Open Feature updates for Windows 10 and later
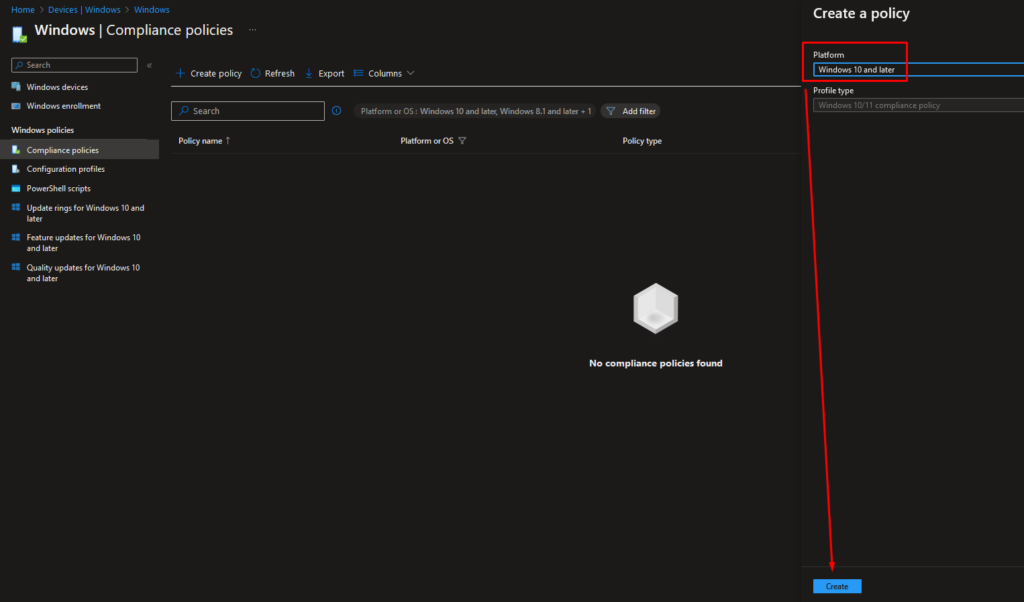 point(83,243)
